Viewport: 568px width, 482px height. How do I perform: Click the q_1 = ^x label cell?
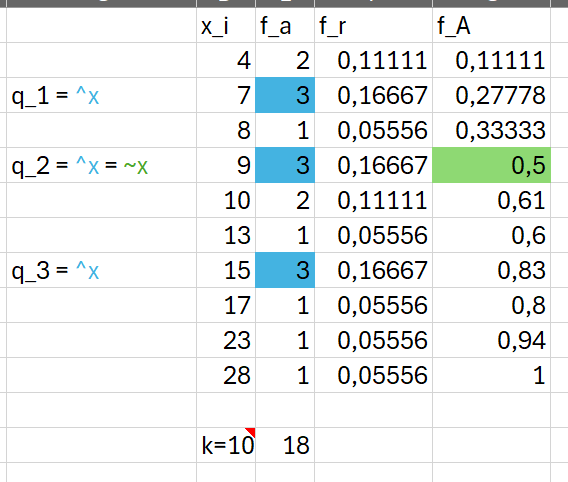101,95
